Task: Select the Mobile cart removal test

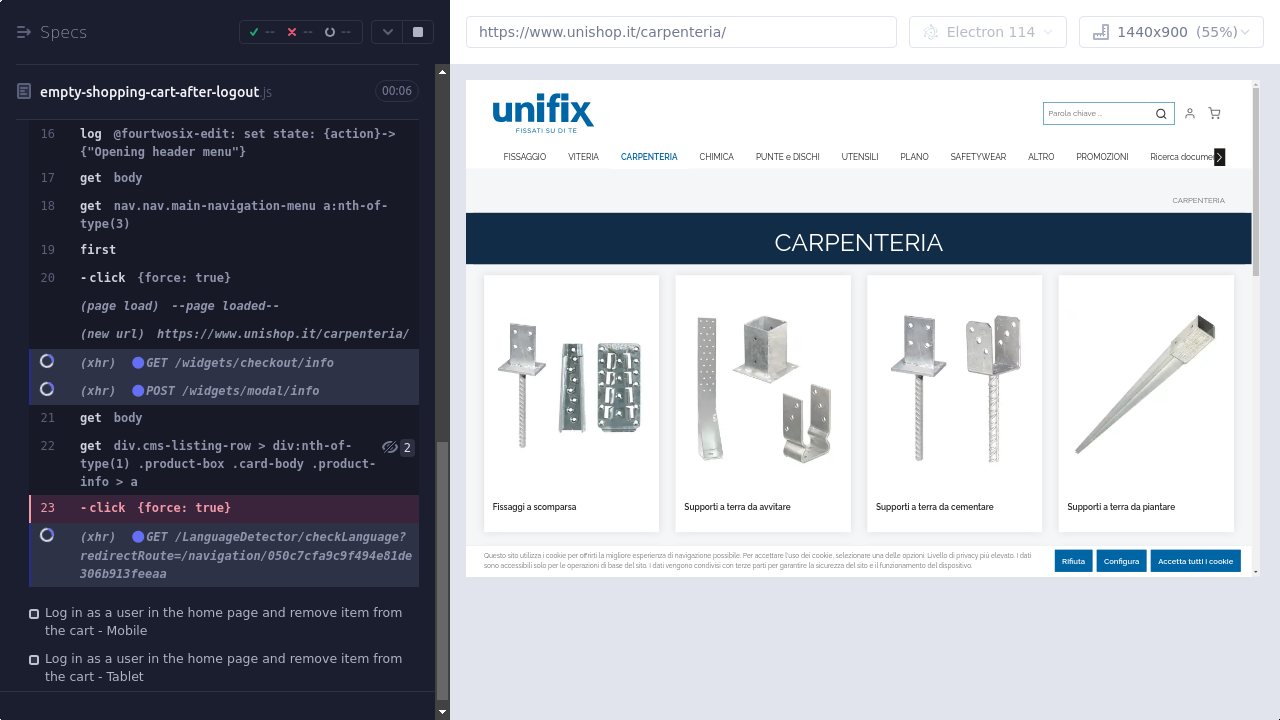Action: point(223,621)
